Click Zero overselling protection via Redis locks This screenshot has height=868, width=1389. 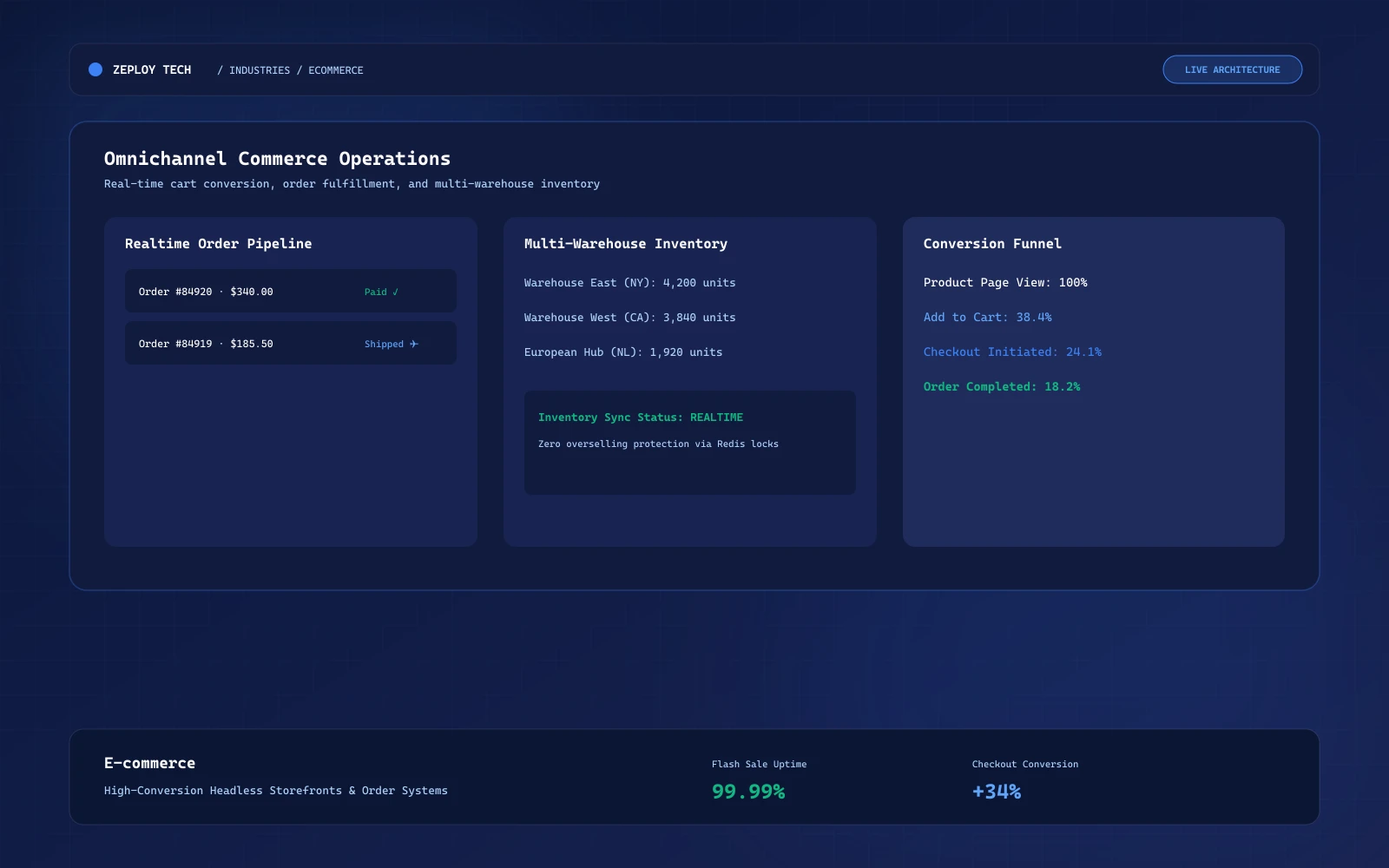pos(658,444)
